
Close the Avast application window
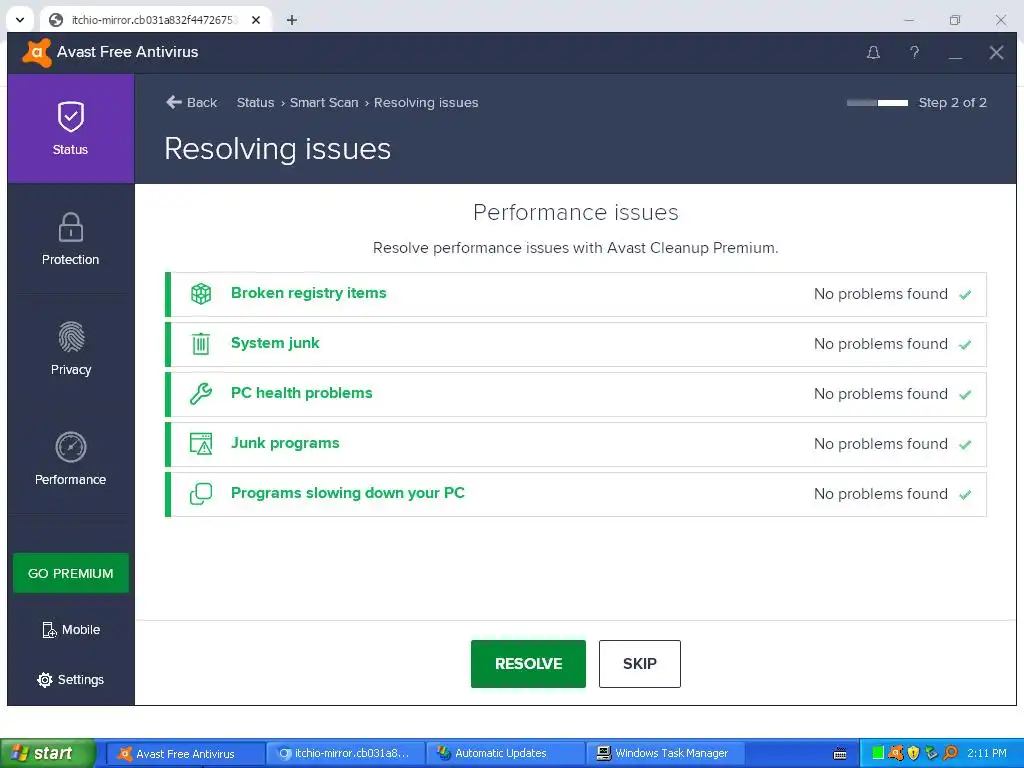[x=996, y=52]
